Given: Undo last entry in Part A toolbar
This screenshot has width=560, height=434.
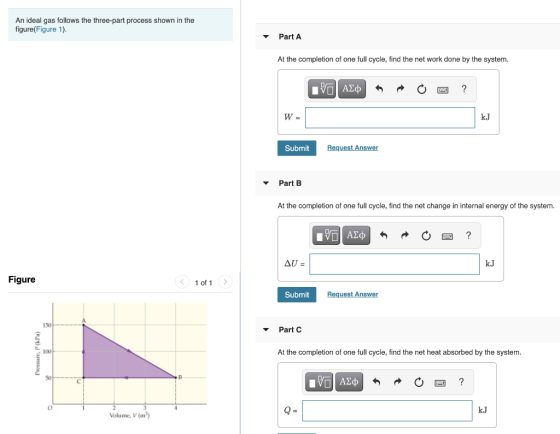Looking at the screenshot, I should [379, 89].
